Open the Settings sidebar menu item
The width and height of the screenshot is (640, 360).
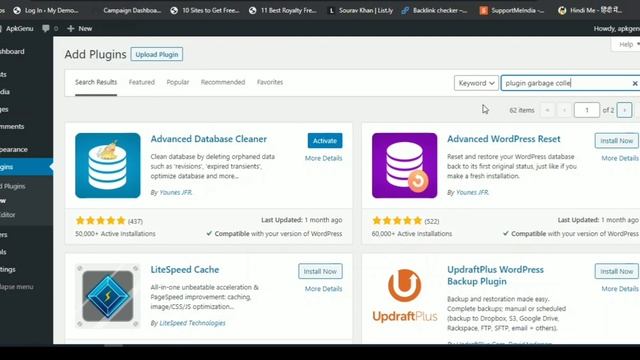pyautogui.click(x=8, y=269)
